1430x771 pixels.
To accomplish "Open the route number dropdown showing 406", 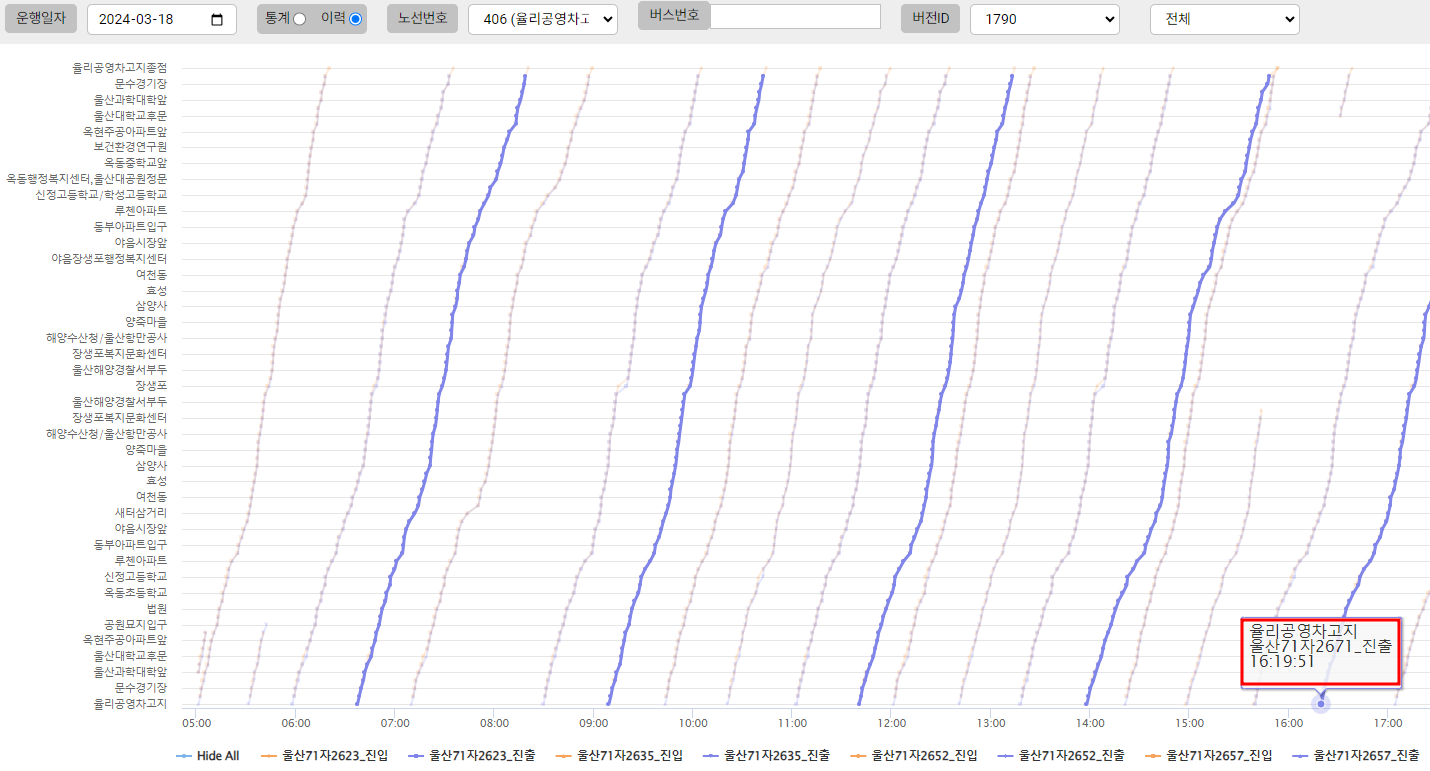I will pos(542,19).
